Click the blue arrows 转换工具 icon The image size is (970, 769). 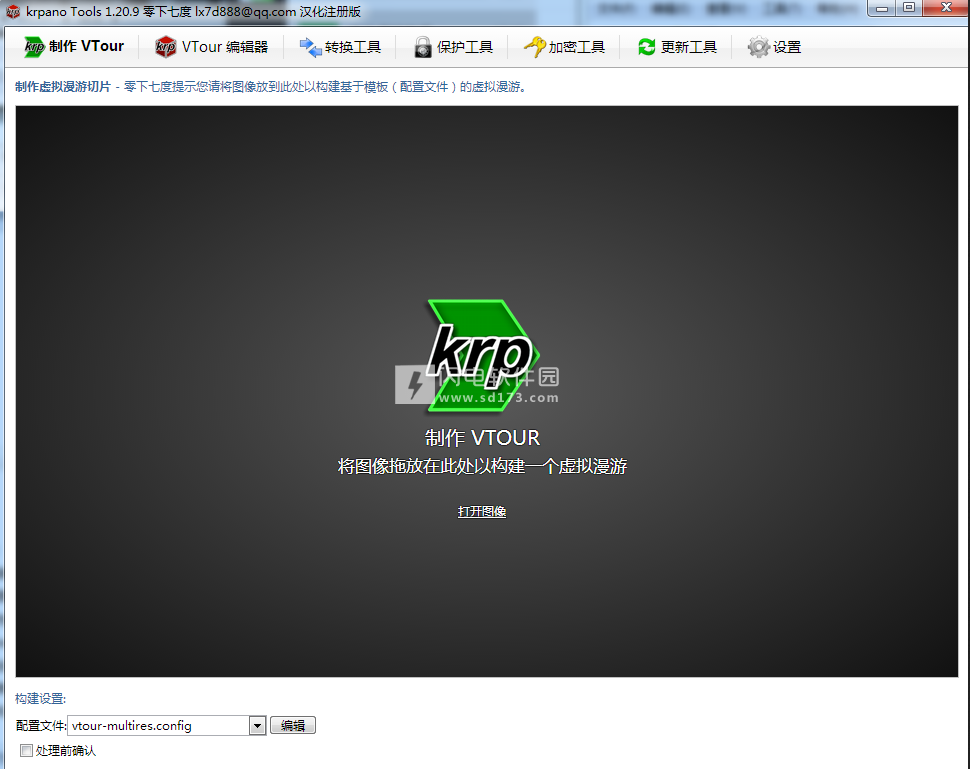(311, 47)
